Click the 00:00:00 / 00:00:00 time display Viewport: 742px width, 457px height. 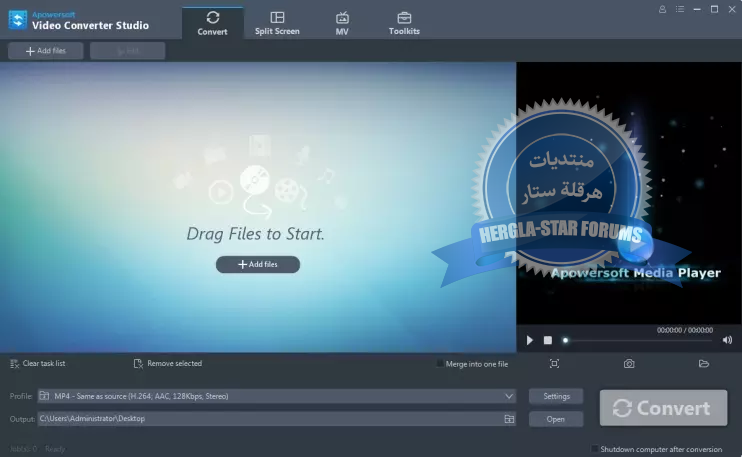(685, 330)
